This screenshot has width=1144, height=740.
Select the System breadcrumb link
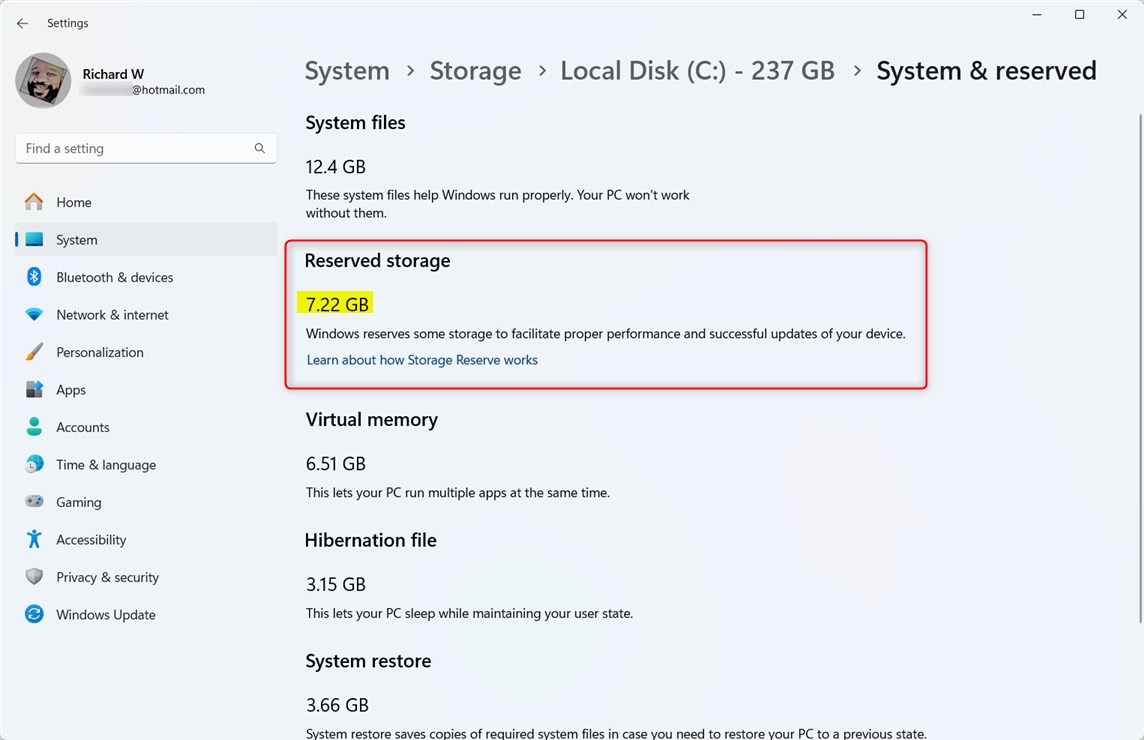(x=347, y=70)
